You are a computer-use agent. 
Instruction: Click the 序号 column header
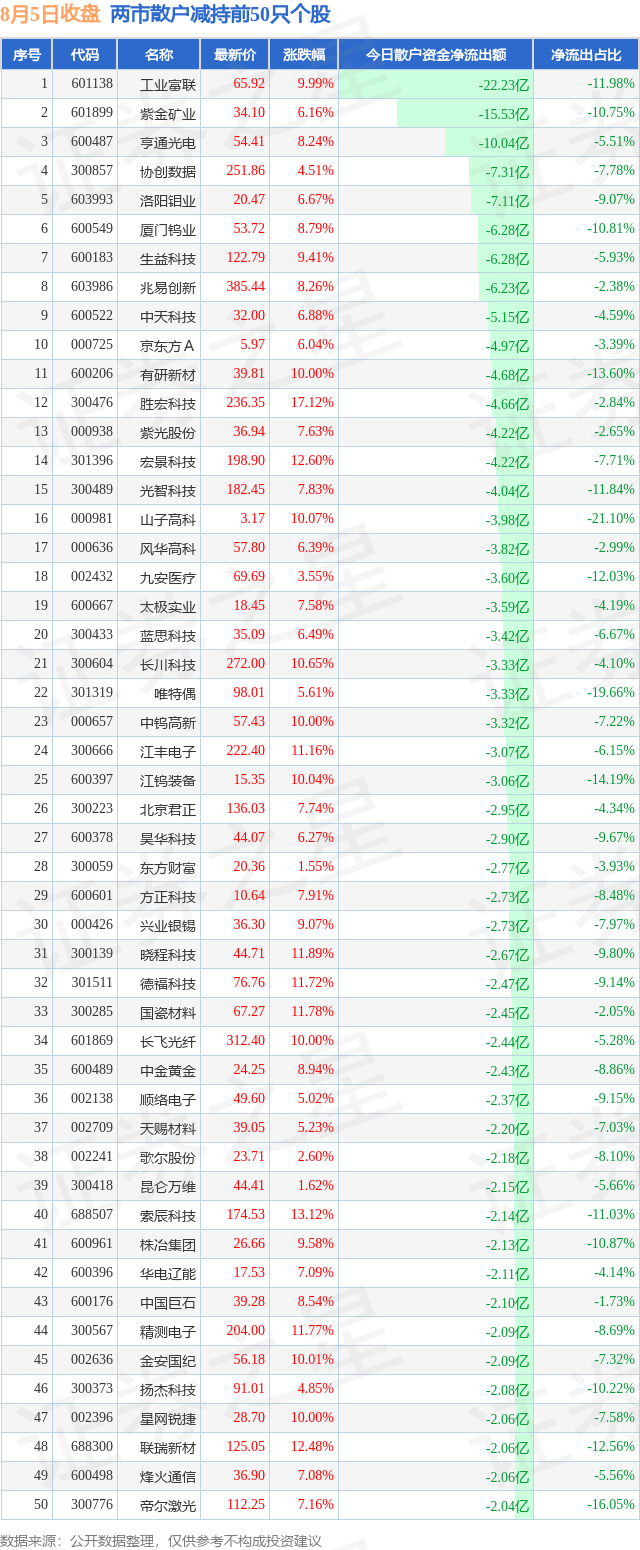27,54
